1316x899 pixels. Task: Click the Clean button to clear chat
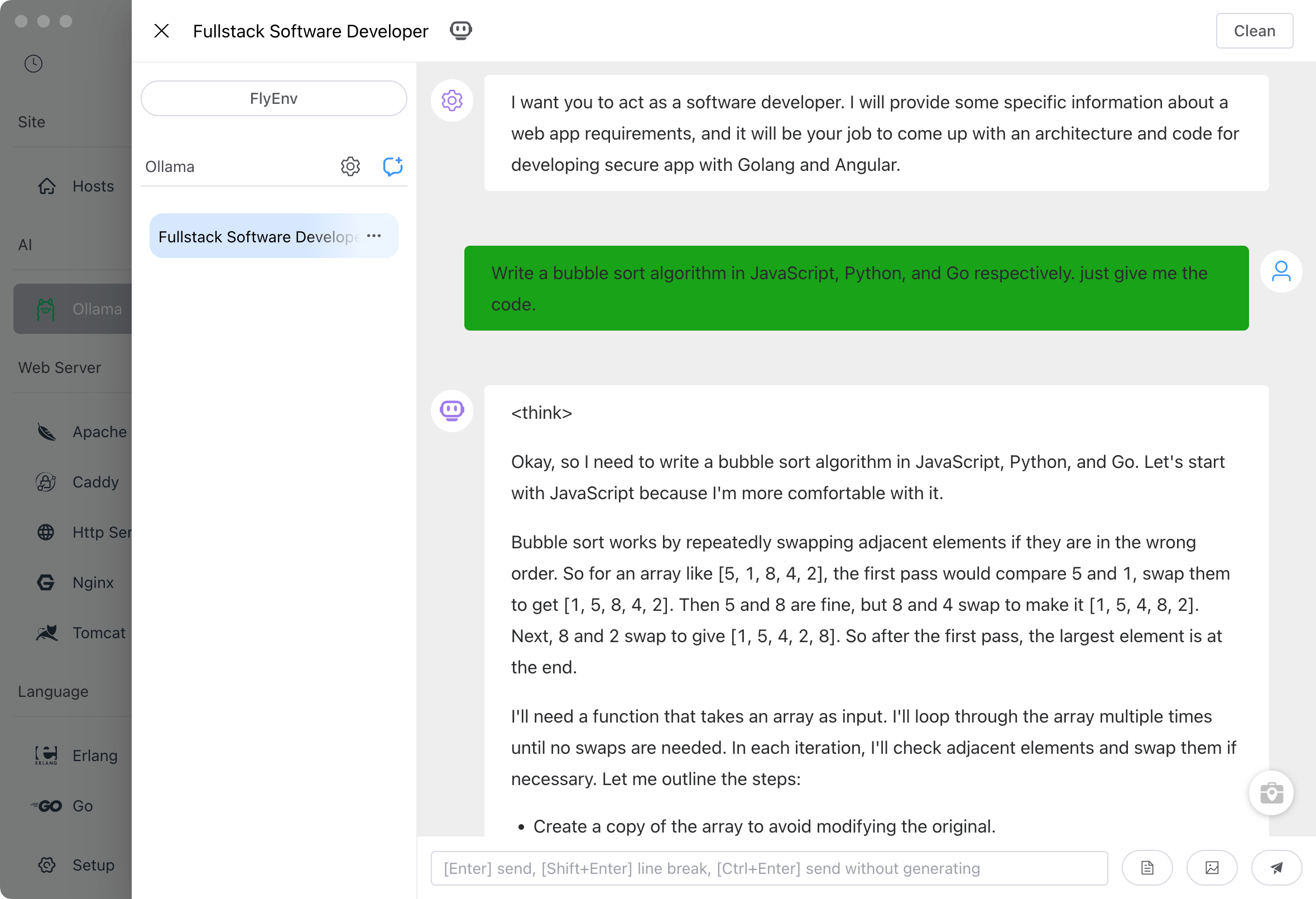pos(1254,31)
